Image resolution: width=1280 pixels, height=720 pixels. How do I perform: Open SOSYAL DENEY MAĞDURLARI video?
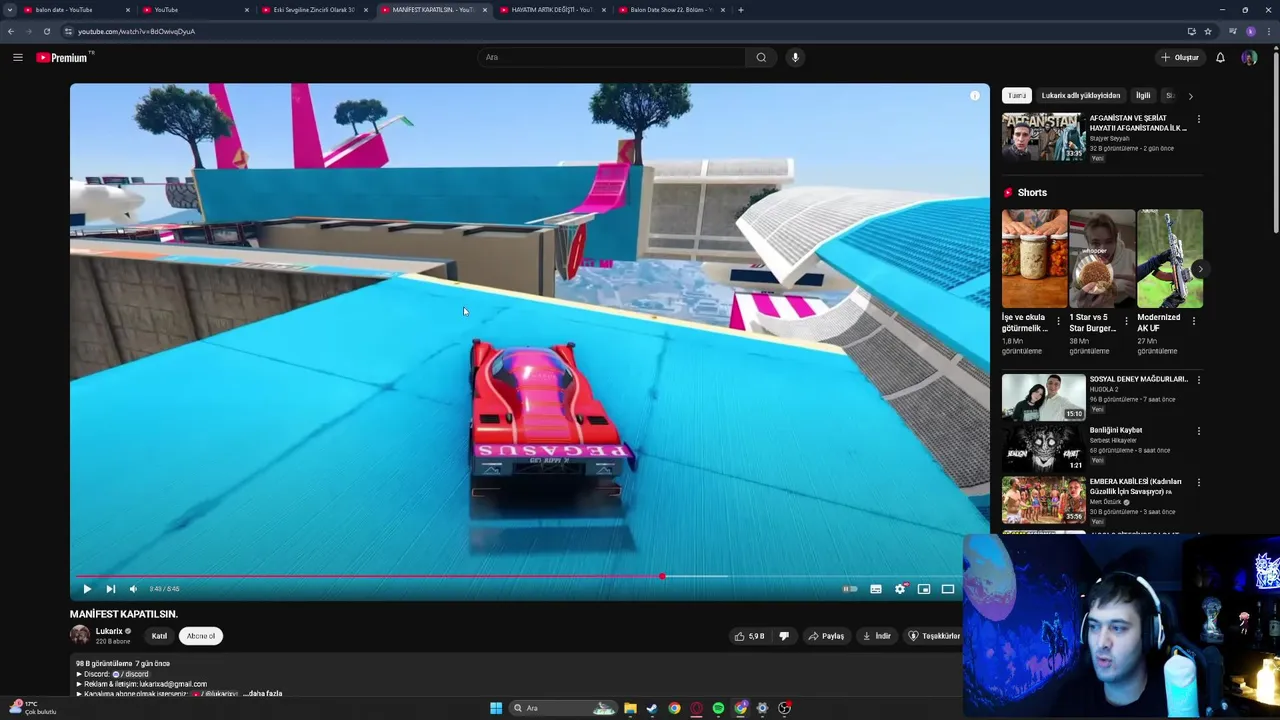tap(1044, 397)
